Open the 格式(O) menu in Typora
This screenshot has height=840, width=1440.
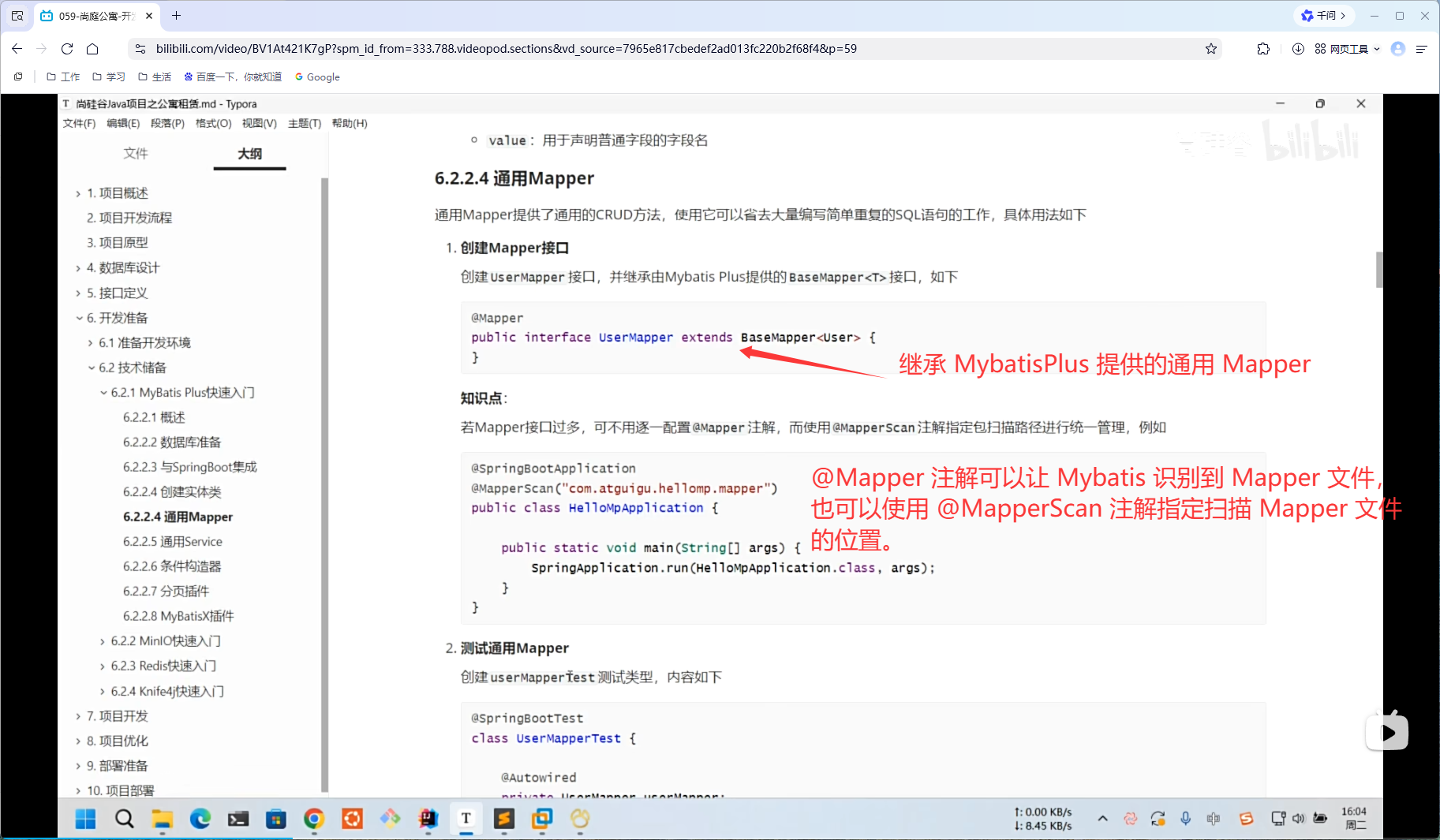pos(213,123)
